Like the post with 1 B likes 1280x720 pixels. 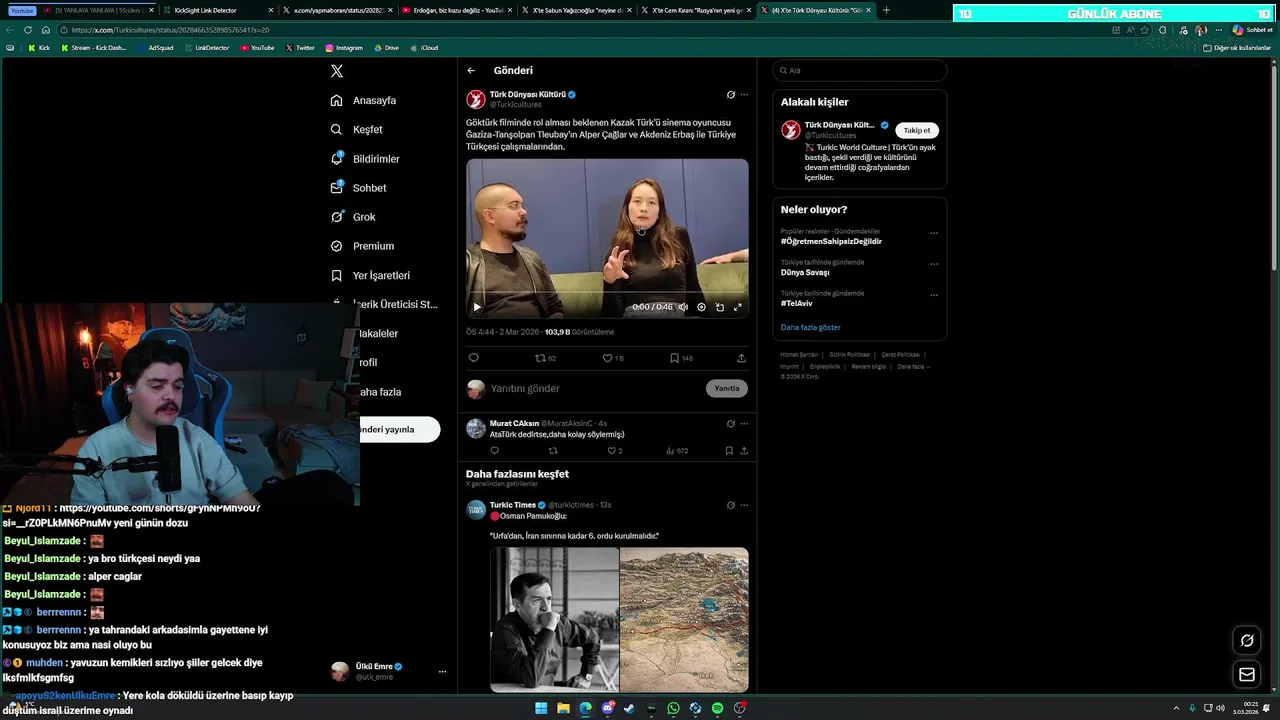[612, 358]
